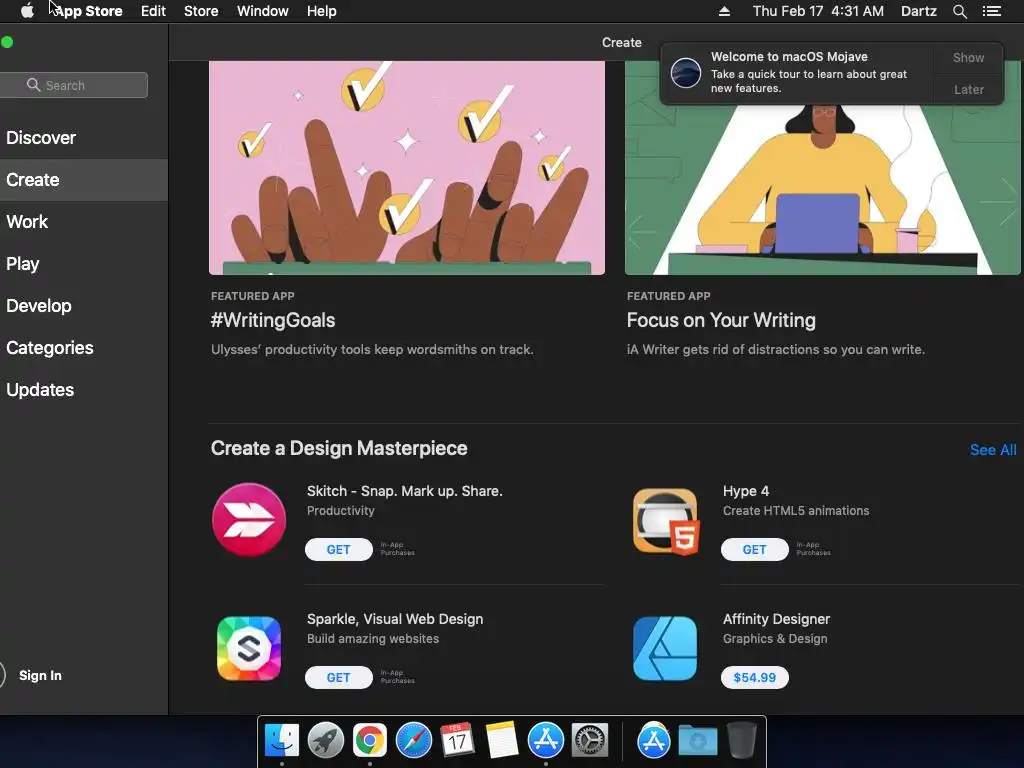The image size is (1024, 768).
Task: Open the Focus on Your Writing banner image
Action: point(822,168)
